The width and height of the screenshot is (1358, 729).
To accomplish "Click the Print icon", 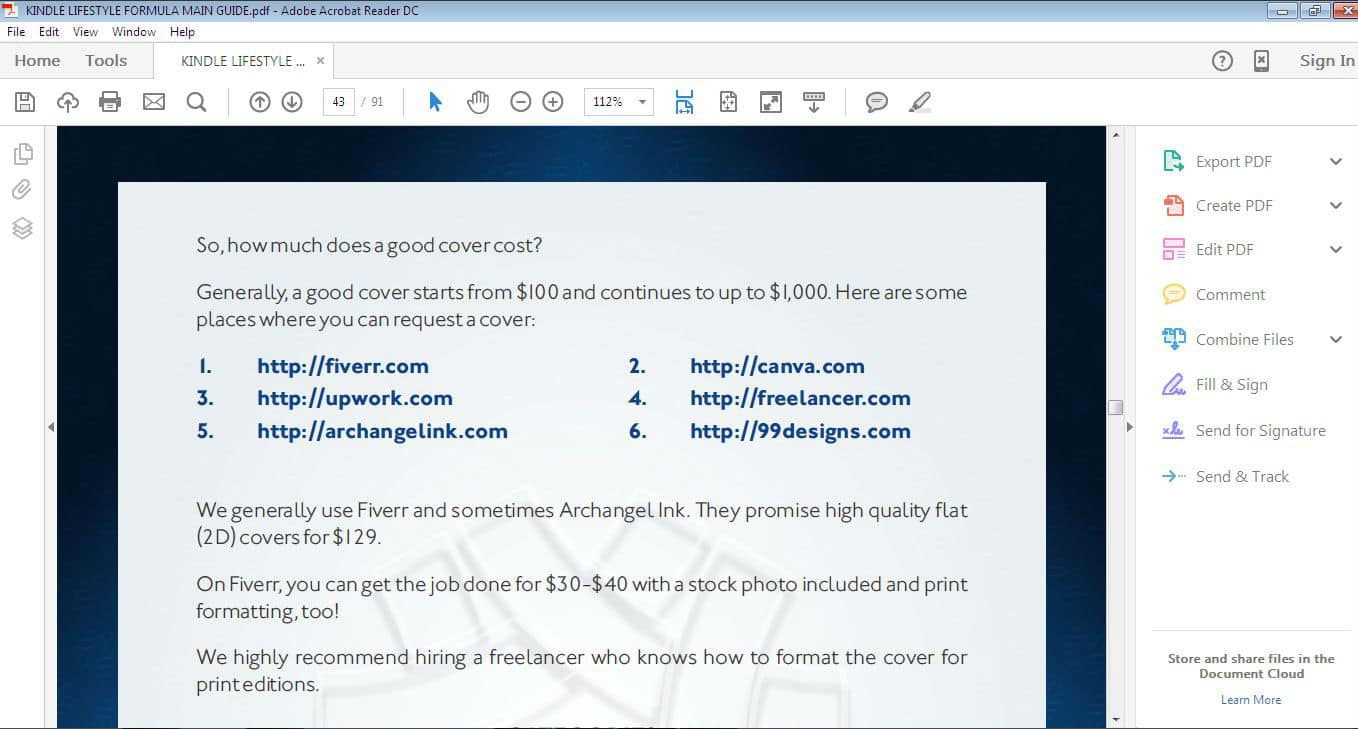I will click(110, 101).
